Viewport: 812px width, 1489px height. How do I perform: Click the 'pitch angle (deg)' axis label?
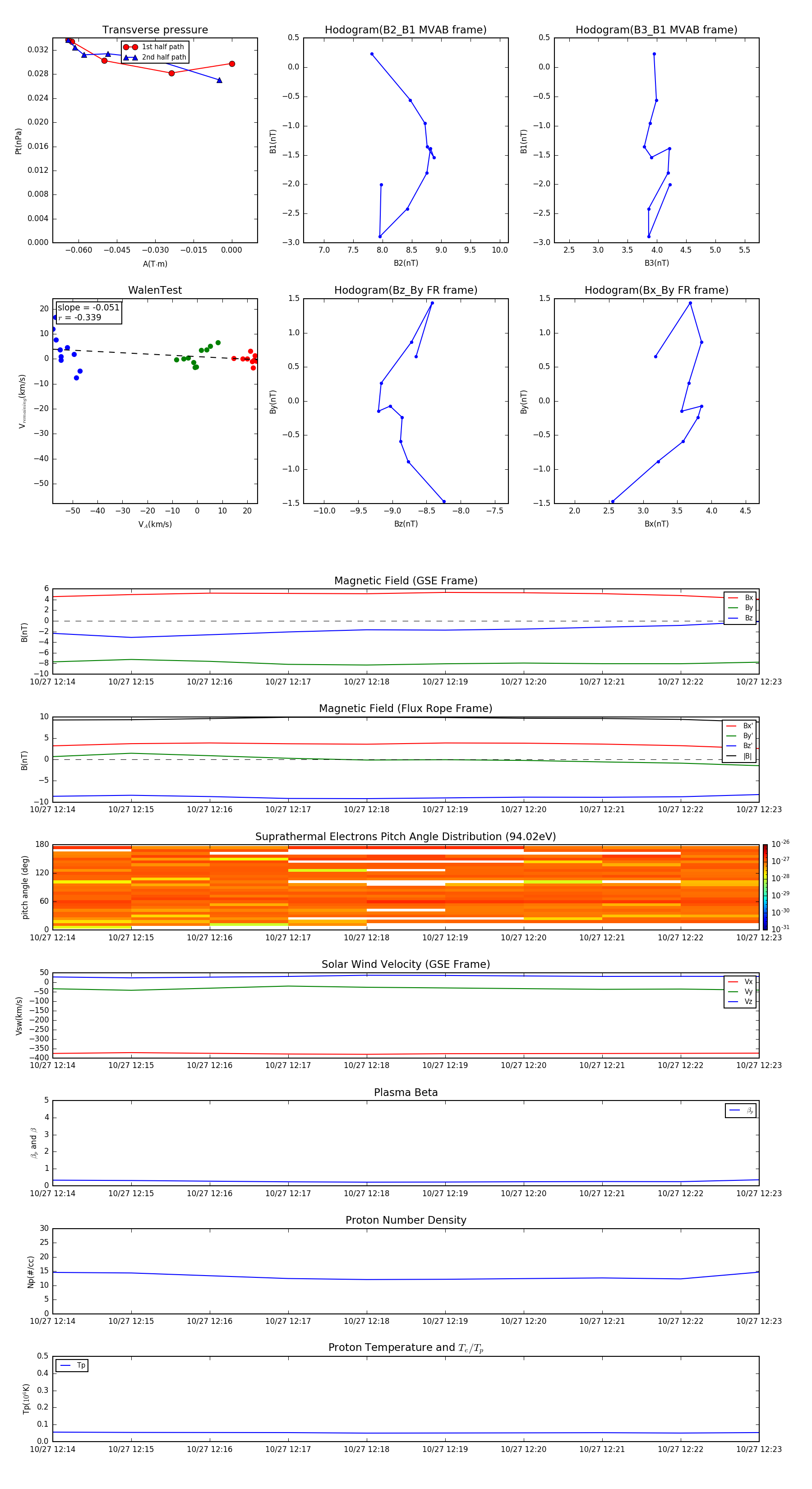pos(25,887)
